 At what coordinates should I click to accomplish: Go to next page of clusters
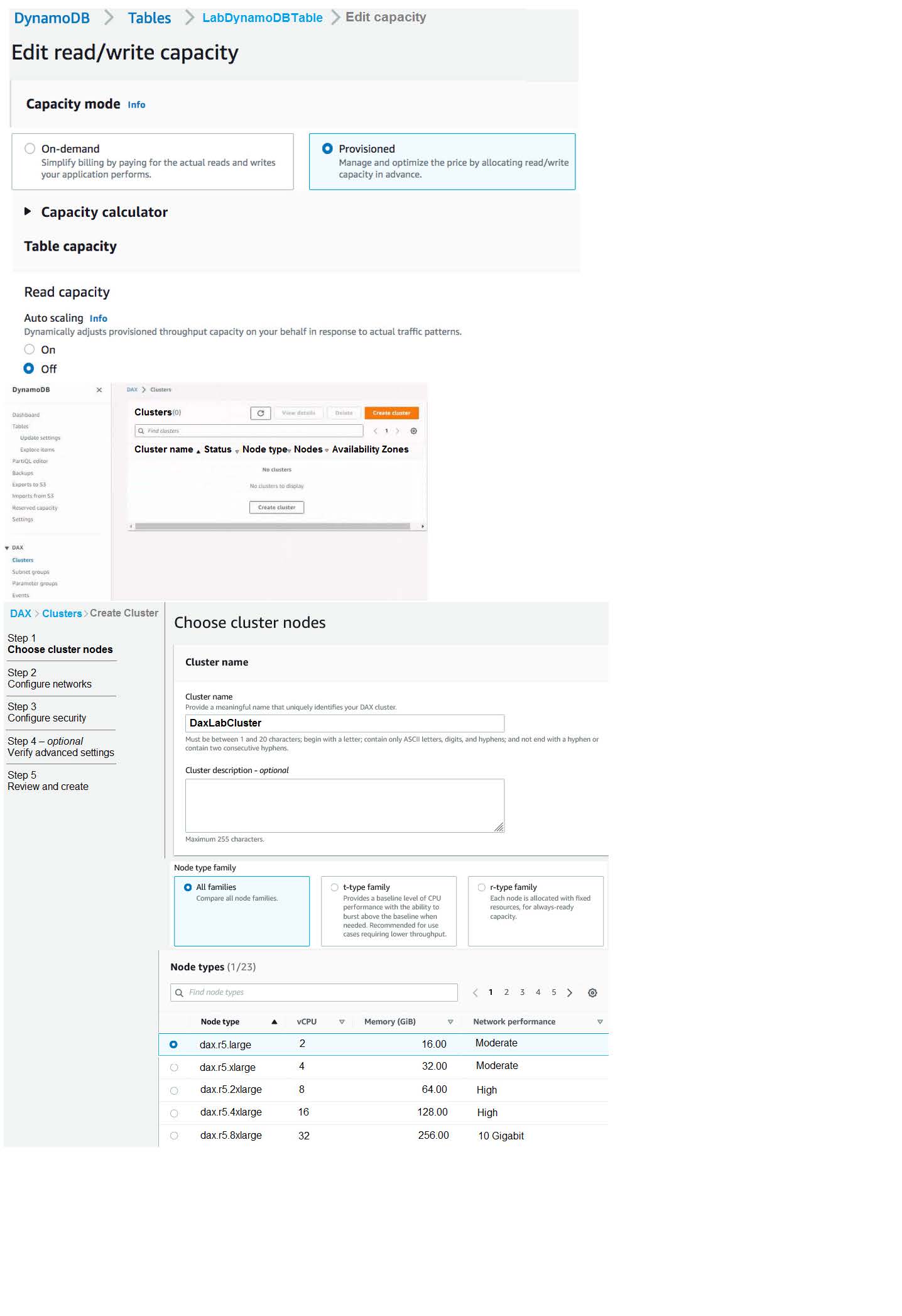(x=398, y=431)
